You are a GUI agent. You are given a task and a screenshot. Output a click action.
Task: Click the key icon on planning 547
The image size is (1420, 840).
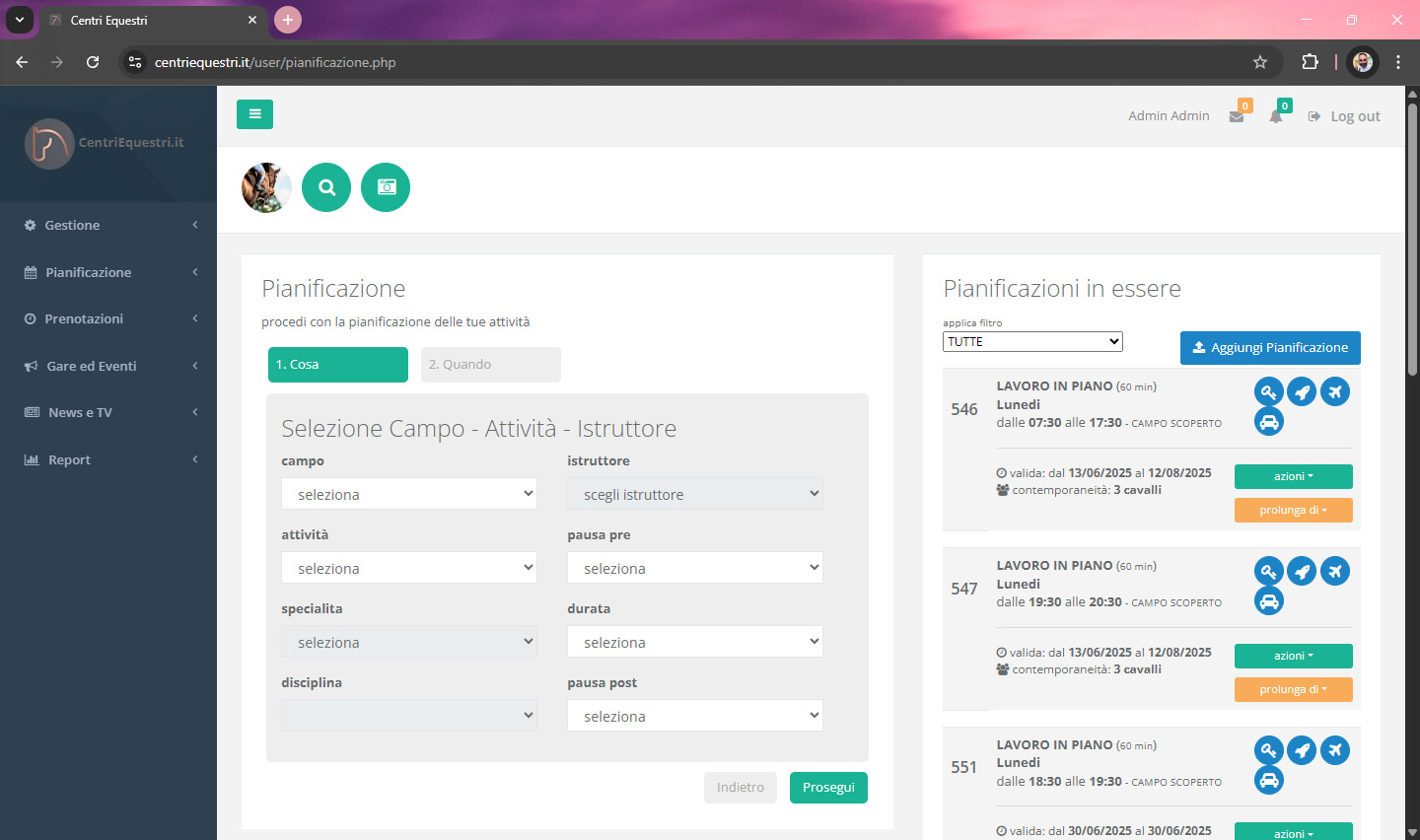[1269, 572]
